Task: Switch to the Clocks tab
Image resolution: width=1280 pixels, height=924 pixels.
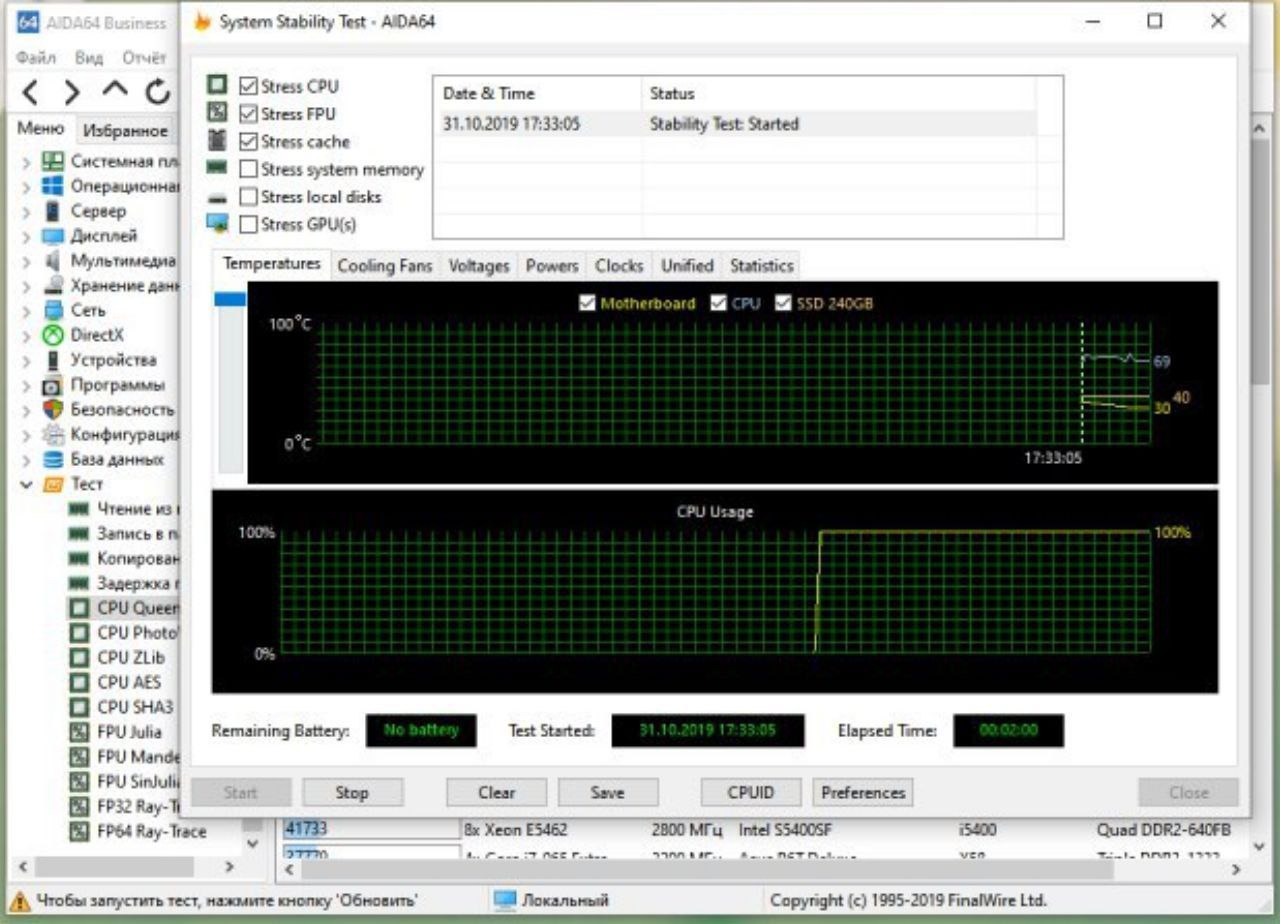Action: [x=619, y=266]
